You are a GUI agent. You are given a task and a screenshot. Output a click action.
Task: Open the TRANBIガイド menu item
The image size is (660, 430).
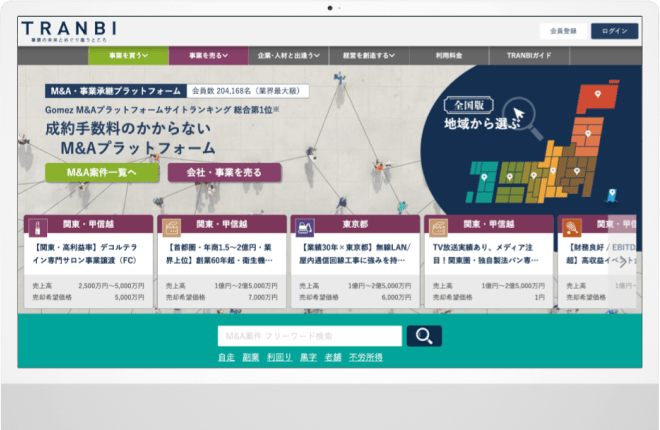coord(530,56)
